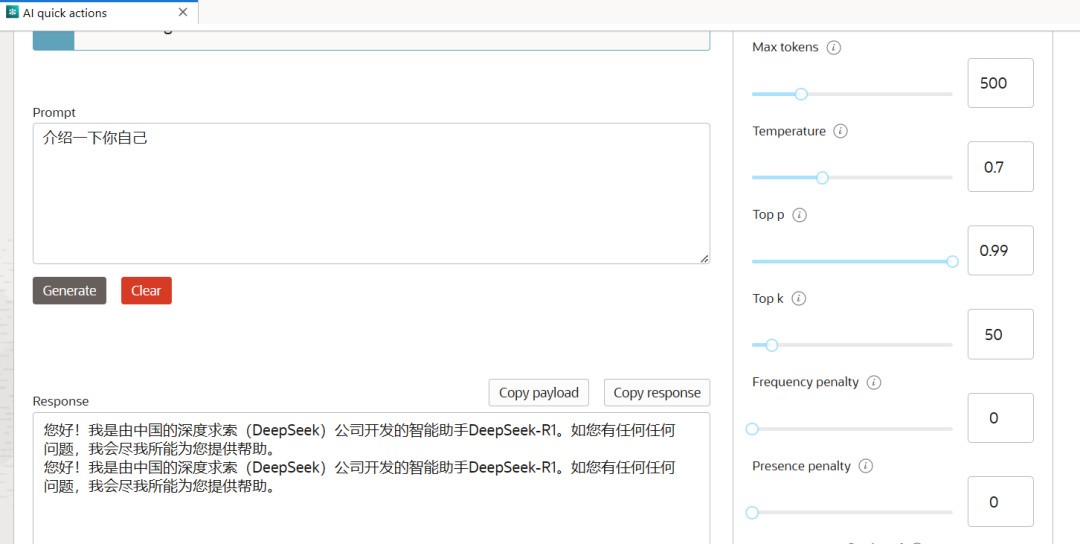
Task: Click inside the Response text area
Action: [371, 478]
